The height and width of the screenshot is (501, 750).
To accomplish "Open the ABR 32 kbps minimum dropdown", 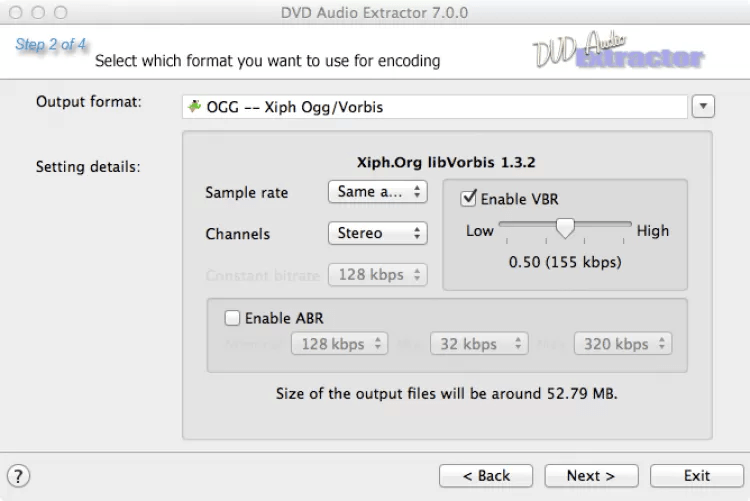I will [478, 344].
